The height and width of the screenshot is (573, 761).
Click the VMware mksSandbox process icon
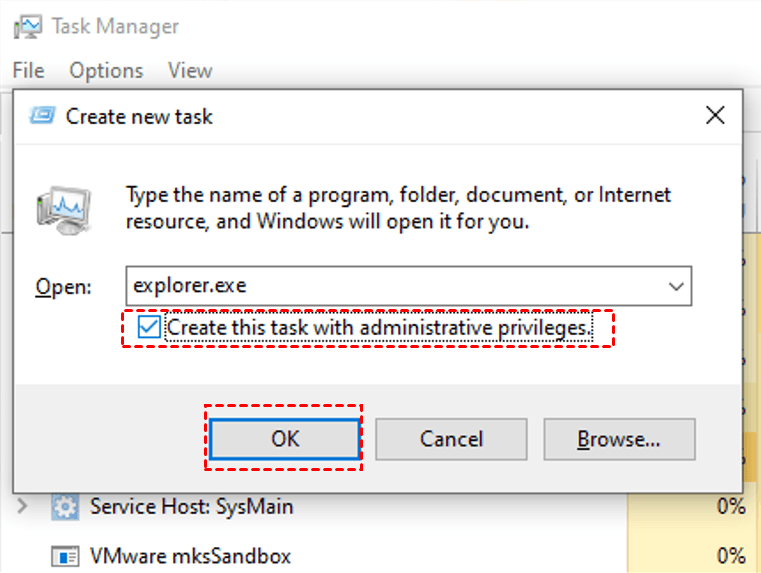65,555
